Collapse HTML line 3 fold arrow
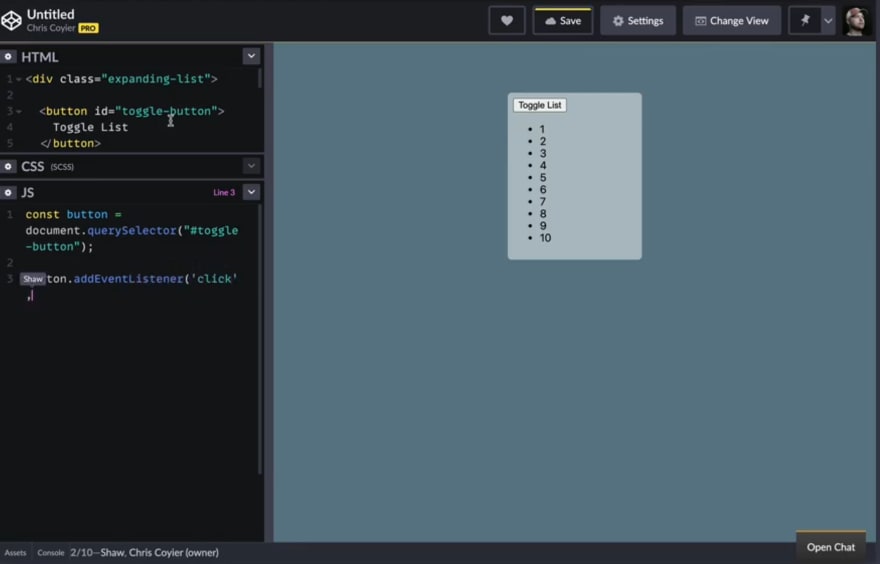880x564 pixels. coord(19,111)
